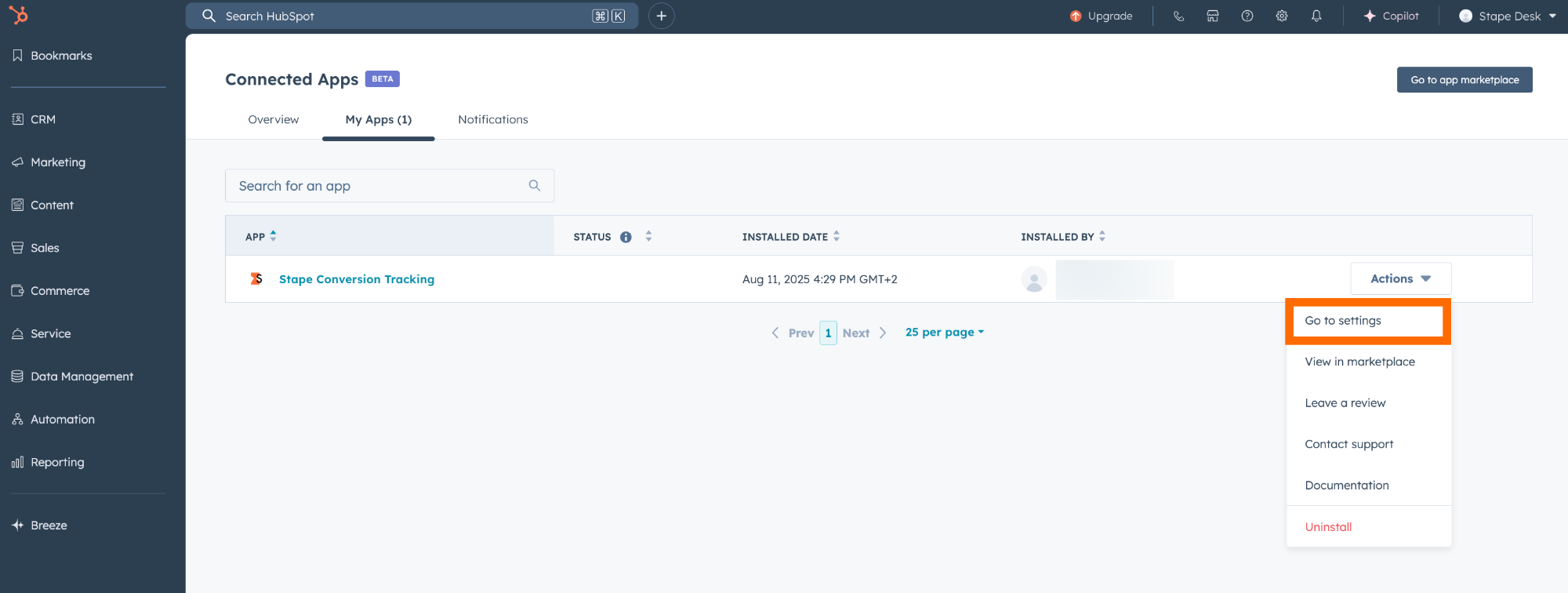The height and width of the screenshot is (593, 1568).
Task: Switch to the Overview tab
Action: [x=274, y=119]
